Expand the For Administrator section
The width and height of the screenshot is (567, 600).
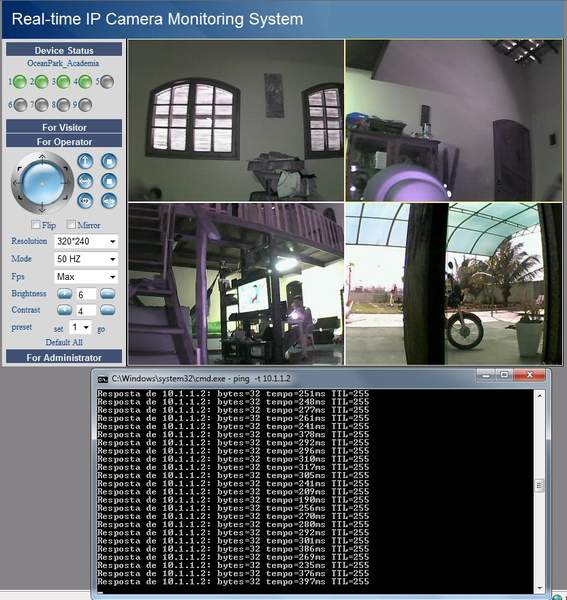pyautogui.click(x=64, y=357)
